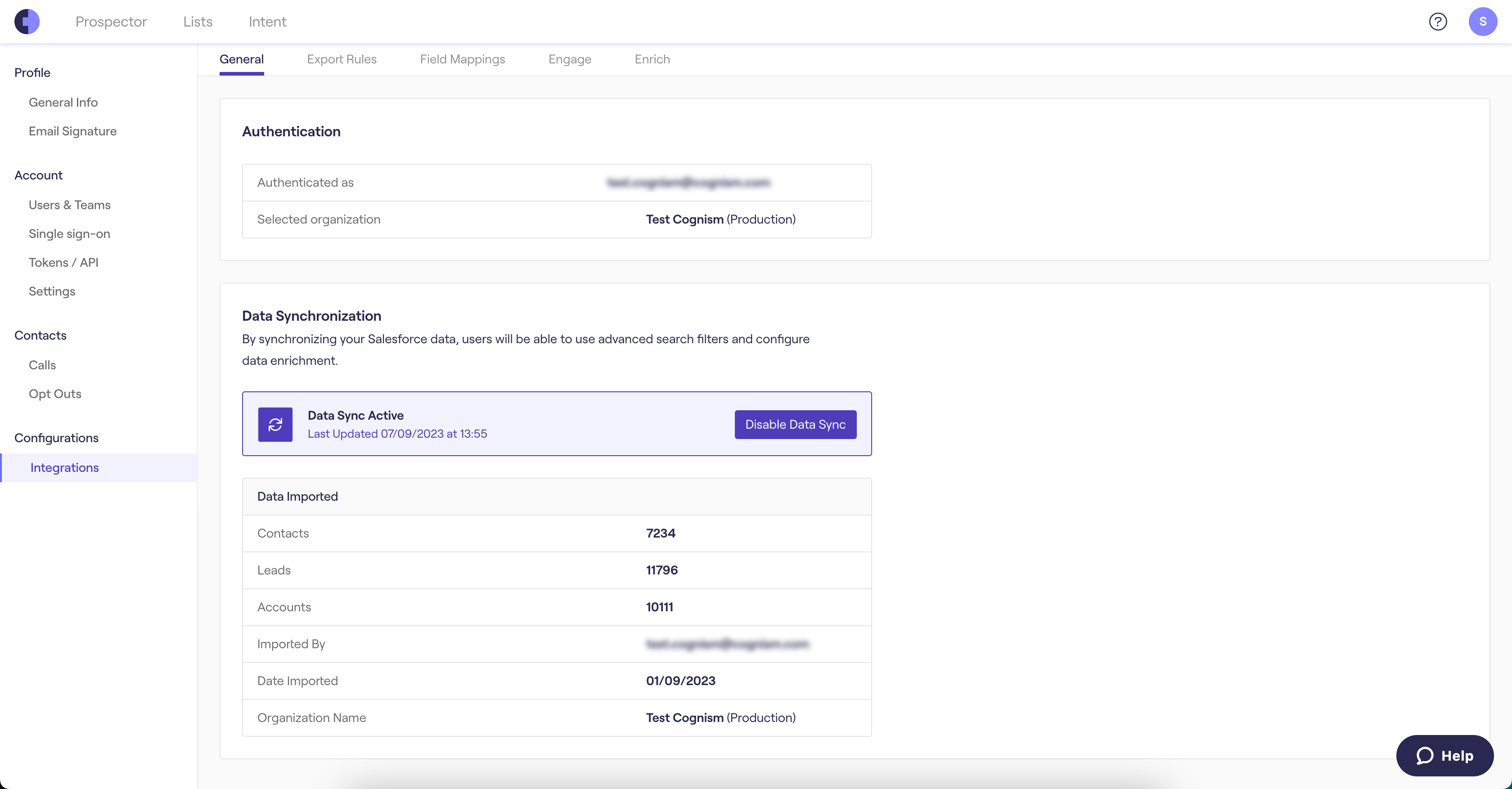Open the Help chat bubble

click(x=1444, y=756)
